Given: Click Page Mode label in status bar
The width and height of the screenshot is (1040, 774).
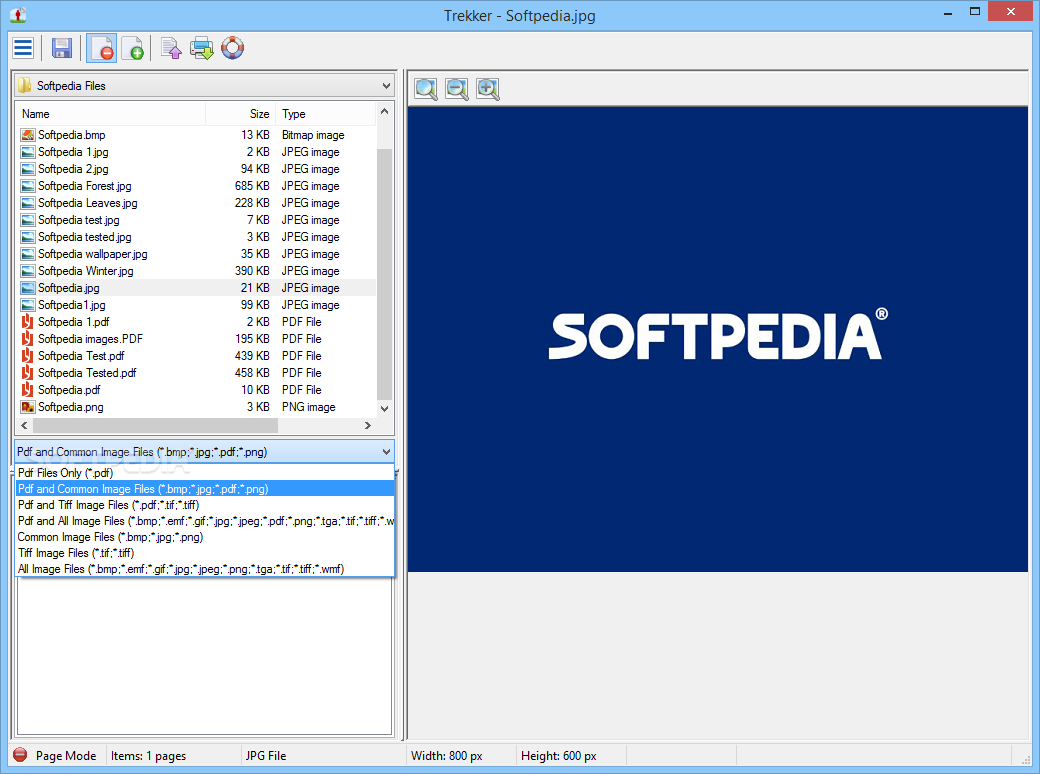Looking at the screenshot, I should 66,755.
